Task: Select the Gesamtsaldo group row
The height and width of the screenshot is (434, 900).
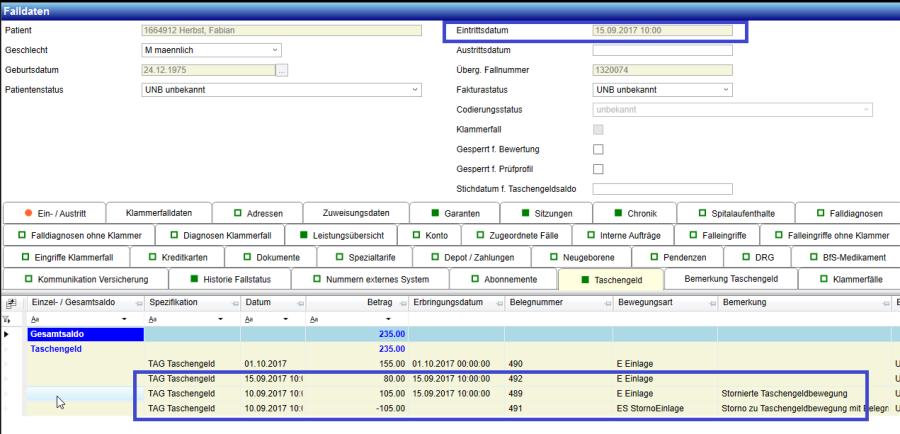Action: 85,334
